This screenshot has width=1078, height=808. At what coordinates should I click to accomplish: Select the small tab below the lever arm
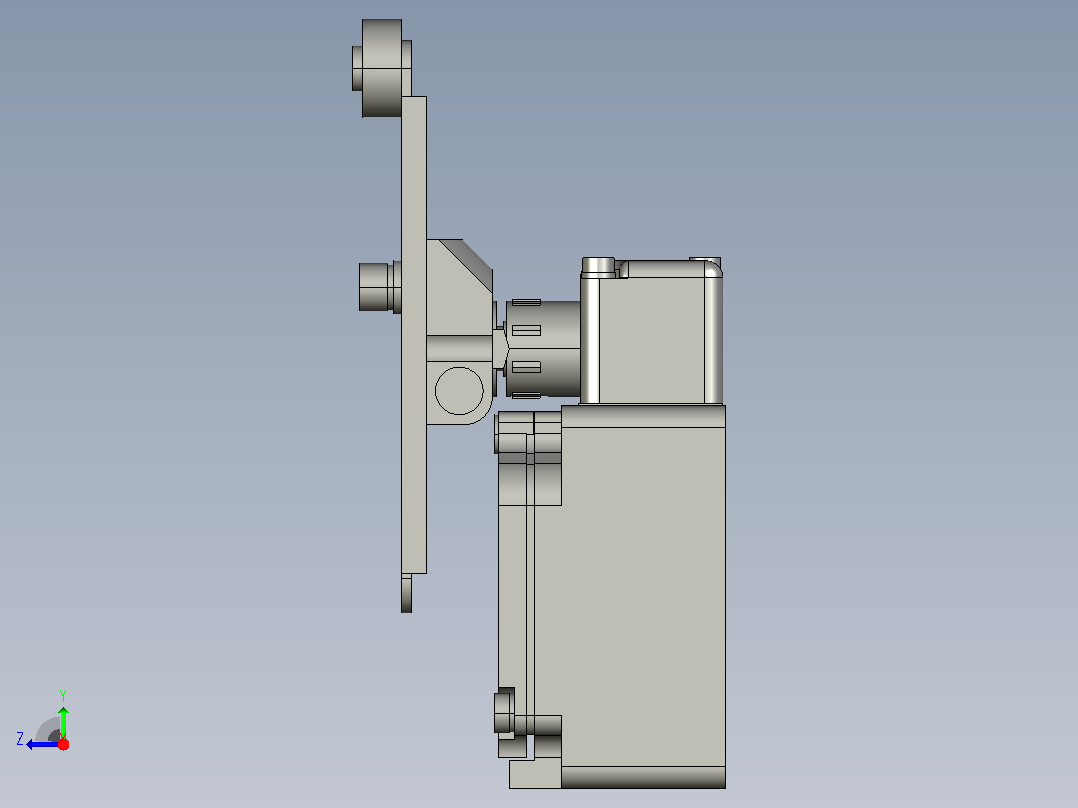coord(406,593)
